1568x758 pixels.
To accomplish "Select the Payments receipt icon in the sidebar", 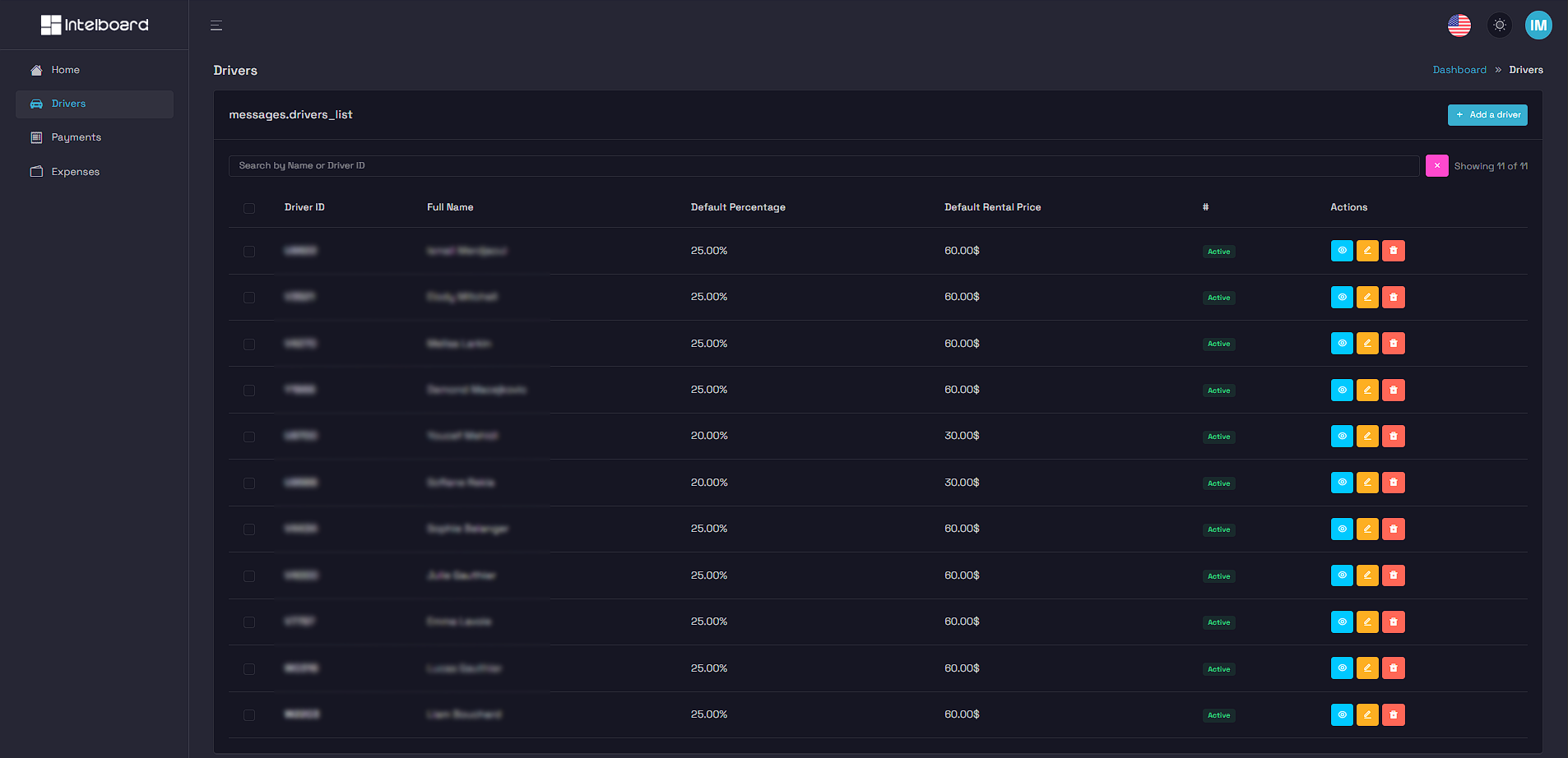I will pyautogui.click(x=37, y=137).
